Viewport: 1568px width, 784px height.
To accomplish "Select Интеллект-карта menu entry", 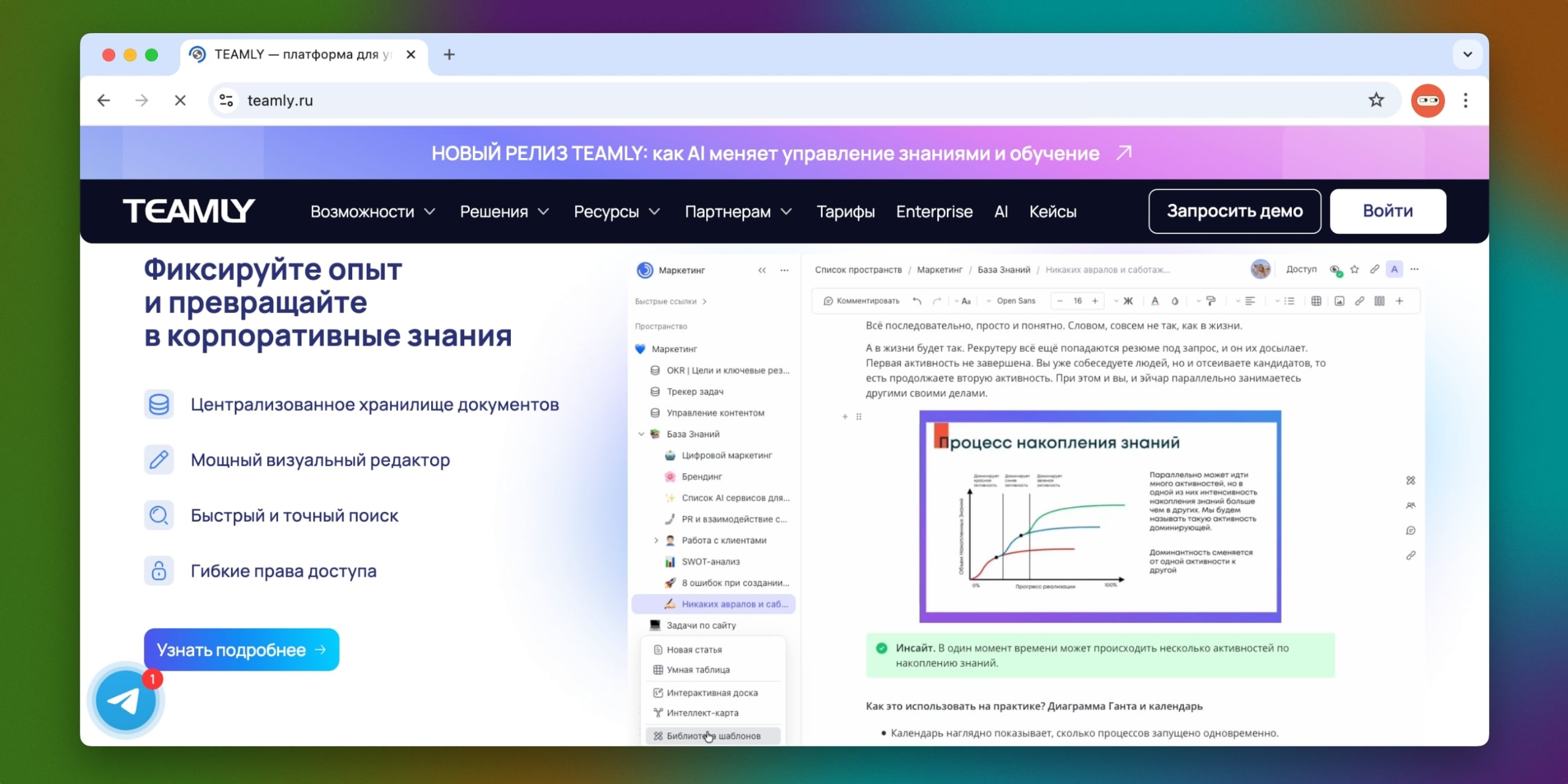I will pyautogui.click(x=713, y=713).
